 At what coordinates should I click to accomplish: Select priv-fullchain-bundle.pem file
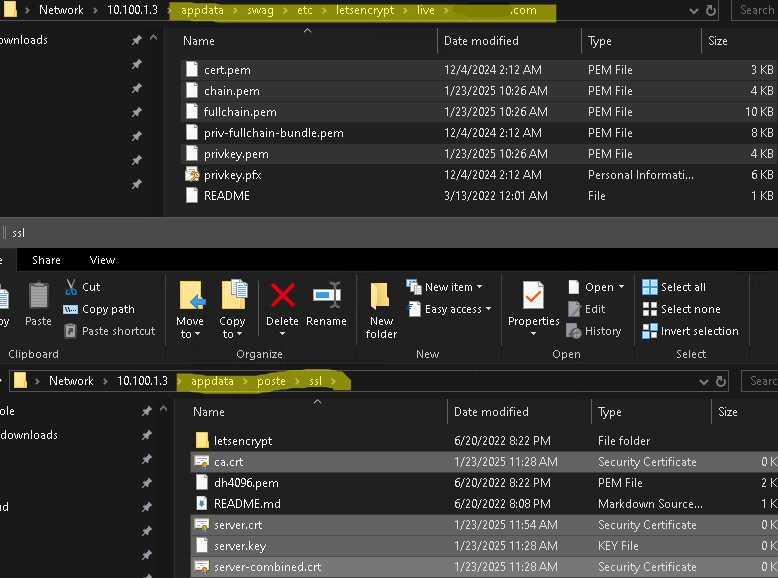coord(479,133)
